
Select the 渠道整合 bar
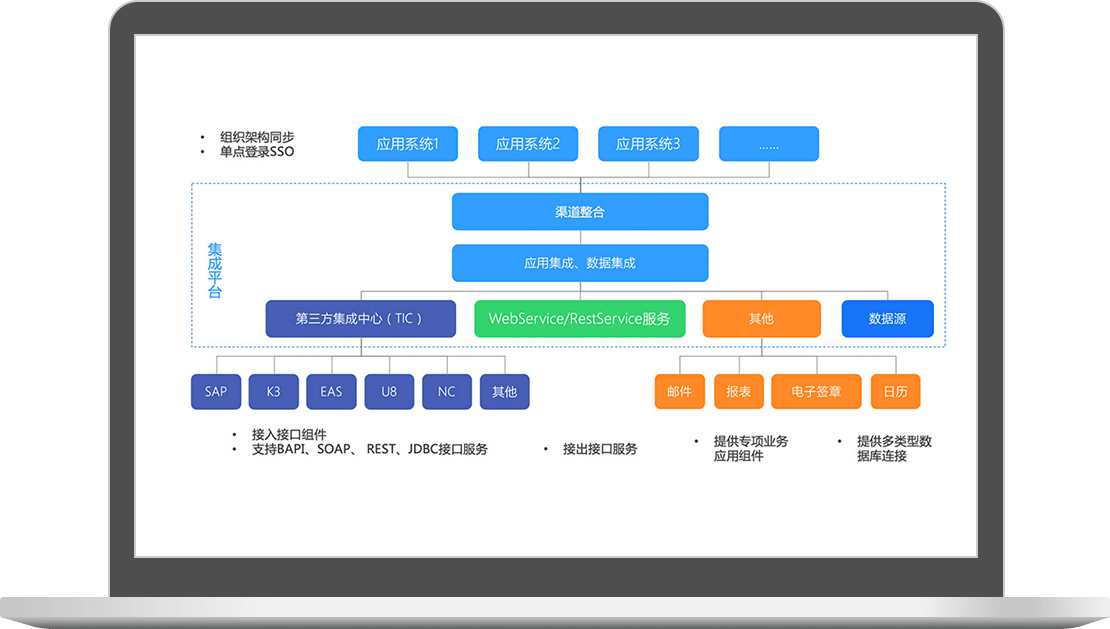click(x=580, y=212)
